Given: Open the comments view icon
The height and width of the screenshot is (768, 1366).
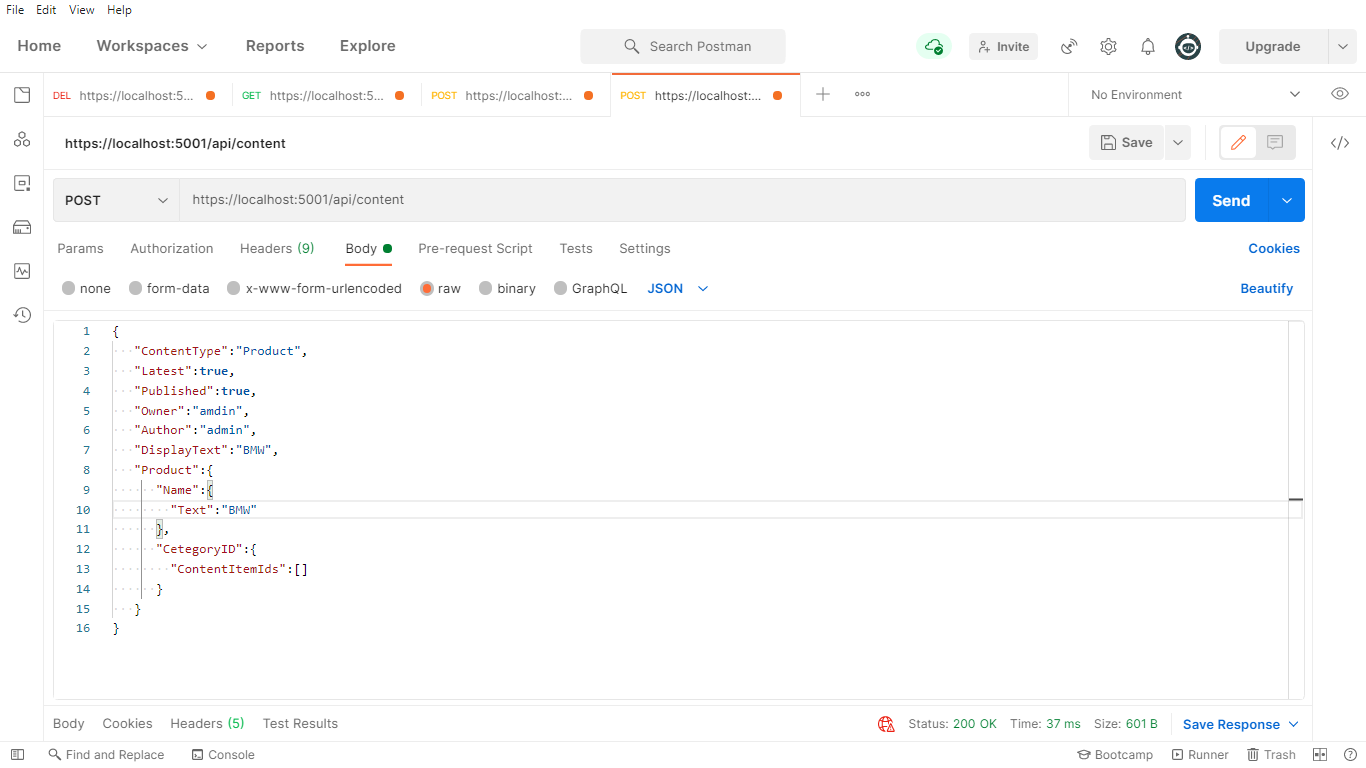Looking at the screenshot, I should (x=1275, y=143).
